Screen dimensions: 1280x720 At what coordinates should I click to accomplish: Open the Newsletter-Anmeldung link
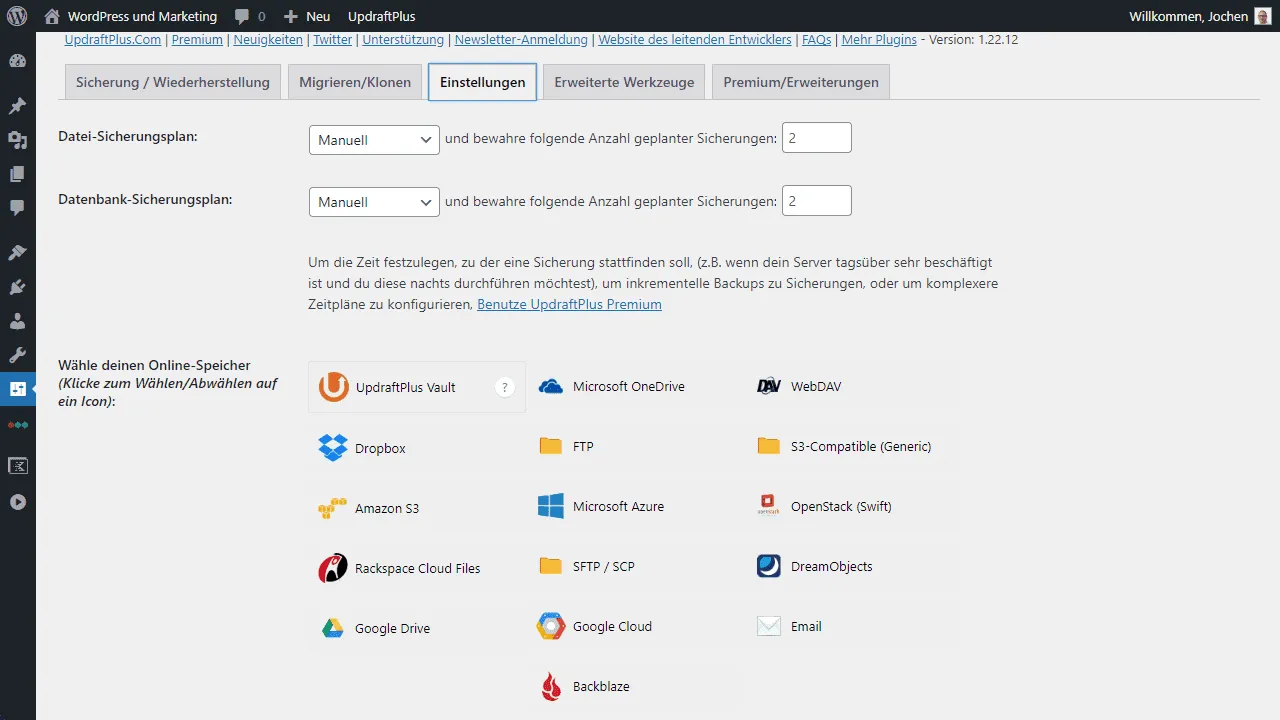(521, 40)
